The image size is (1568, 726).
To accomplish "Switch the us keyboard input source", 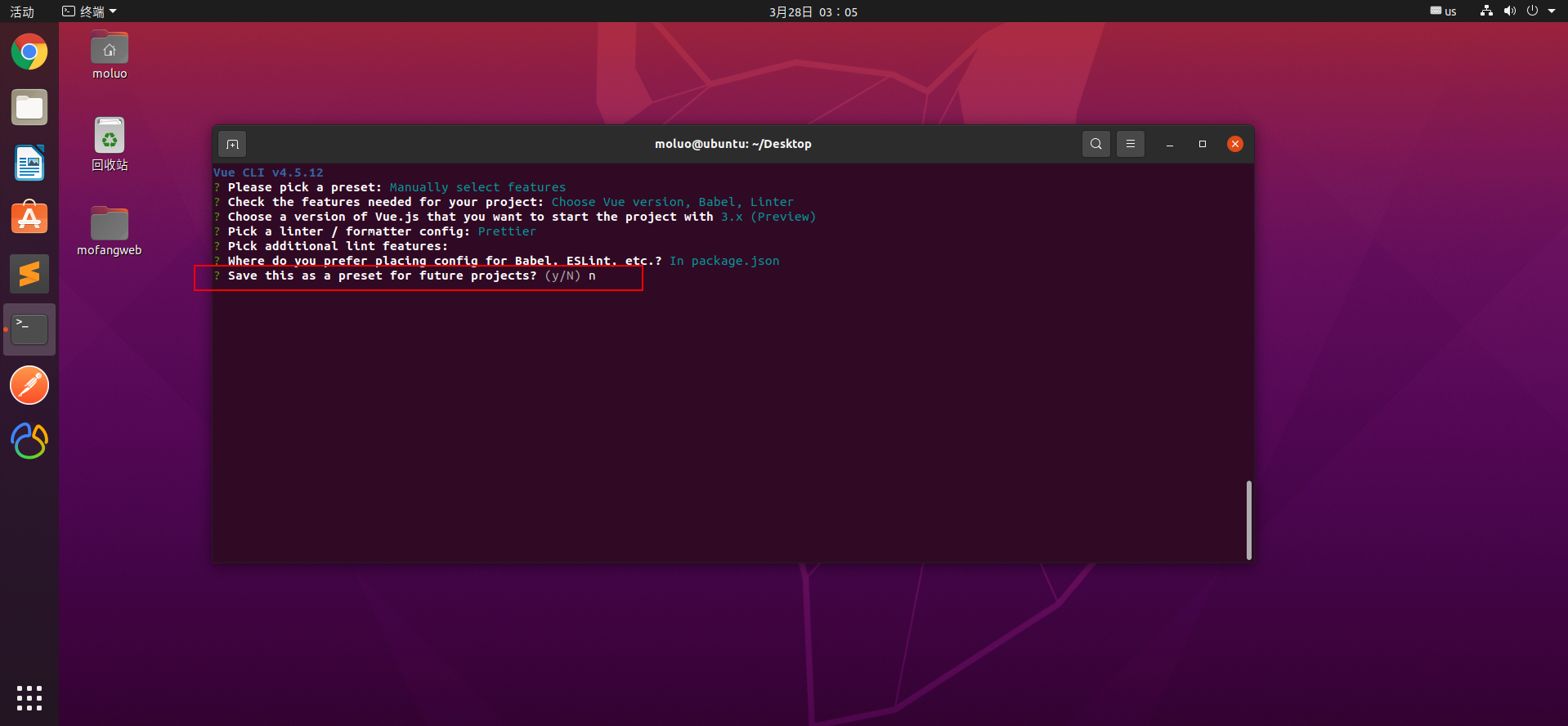I will (x=1444, y=11).
